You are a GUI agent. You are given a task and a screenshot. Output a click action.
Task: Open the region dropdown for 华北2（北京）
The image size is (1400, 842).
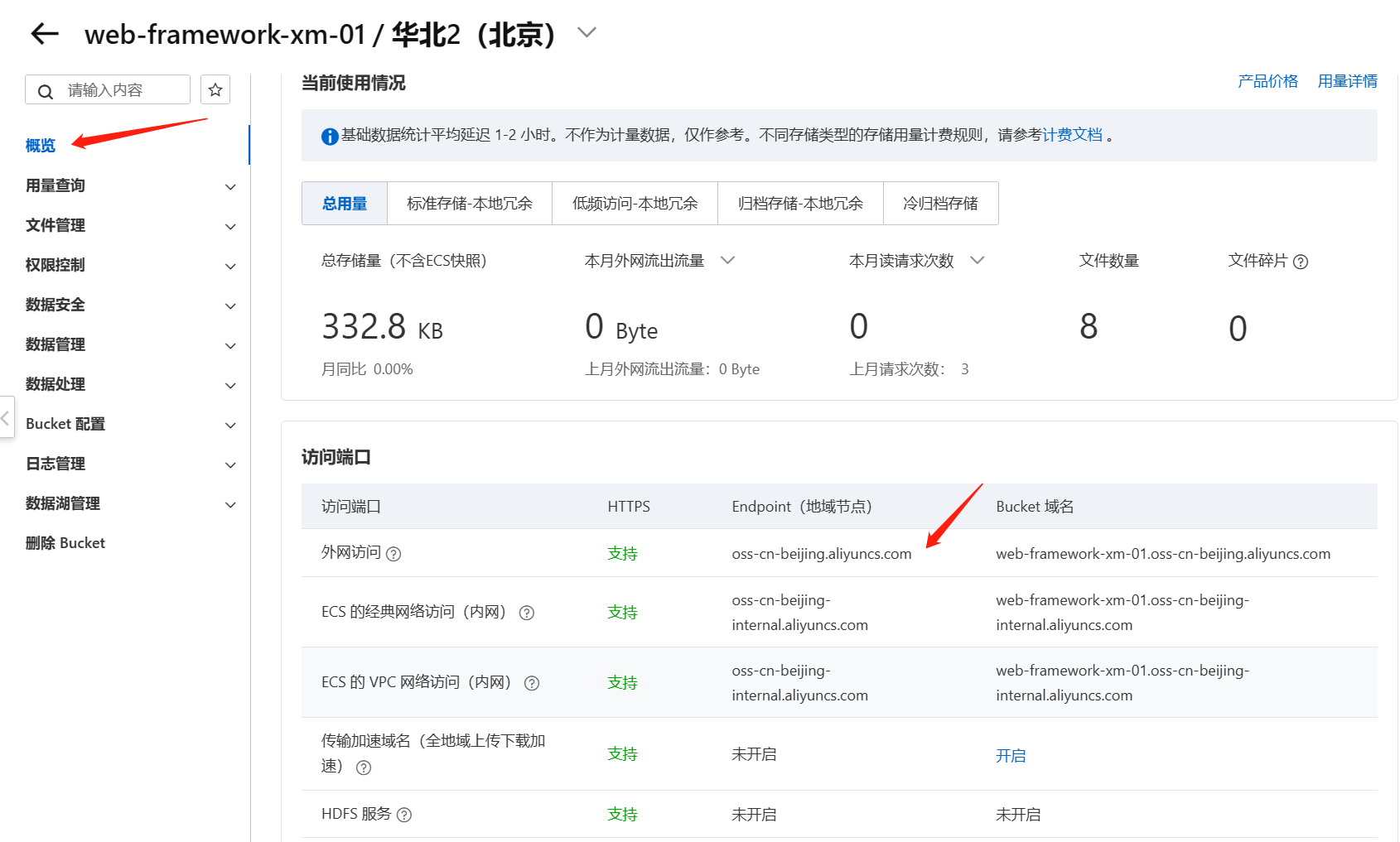click(586, 31)
